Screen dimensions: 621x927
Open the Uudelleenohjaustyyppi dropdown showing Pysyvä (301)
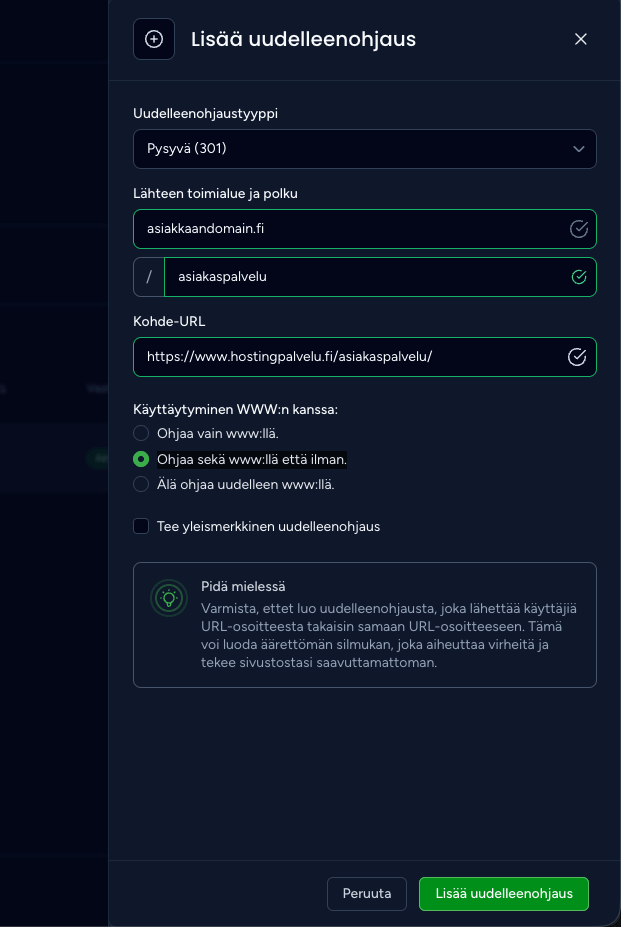(365, 149)
